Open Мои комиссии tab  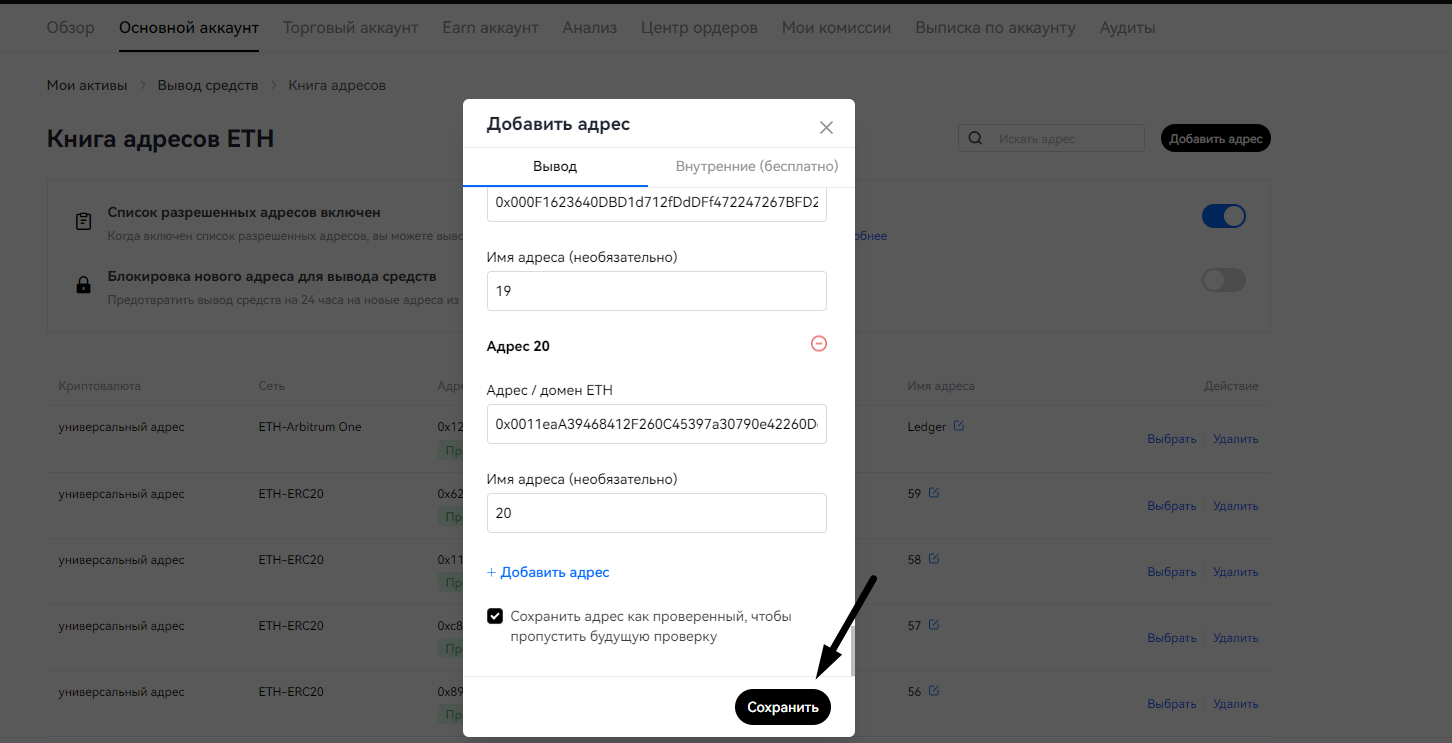[x=837, y=27]
